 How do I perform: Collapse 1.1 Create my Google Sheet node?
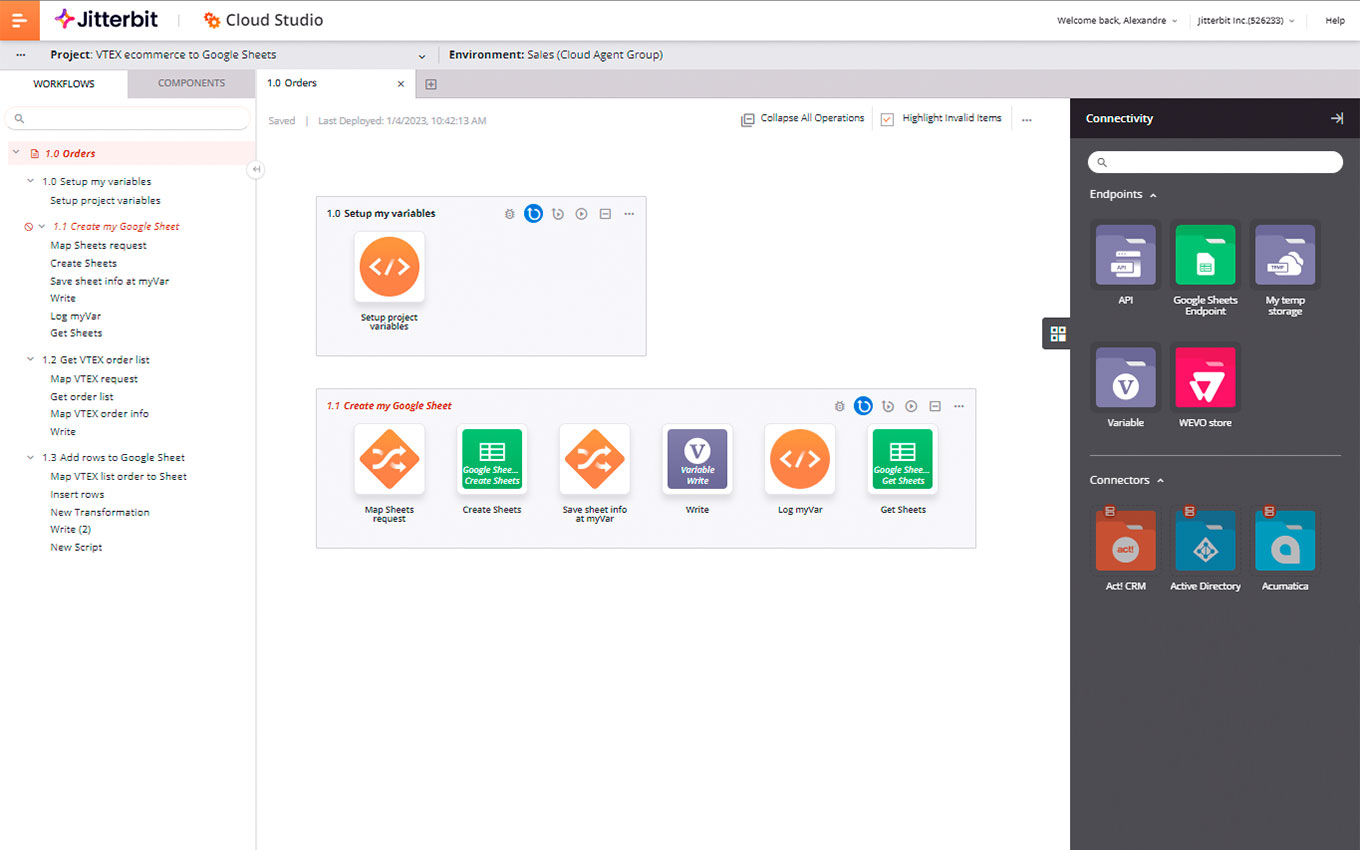(x=42, y=226)
